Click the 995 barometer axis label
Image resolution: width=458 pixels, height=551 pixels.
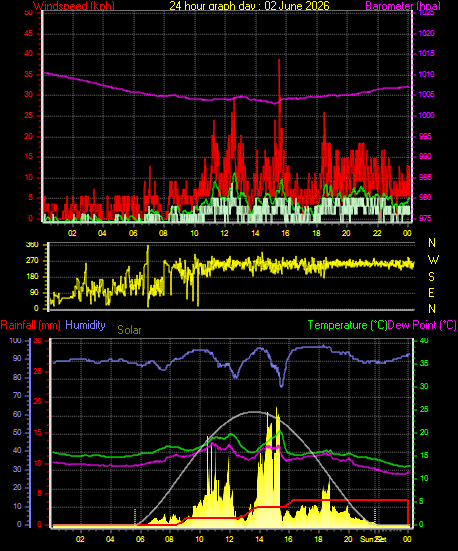click(425, 136)
